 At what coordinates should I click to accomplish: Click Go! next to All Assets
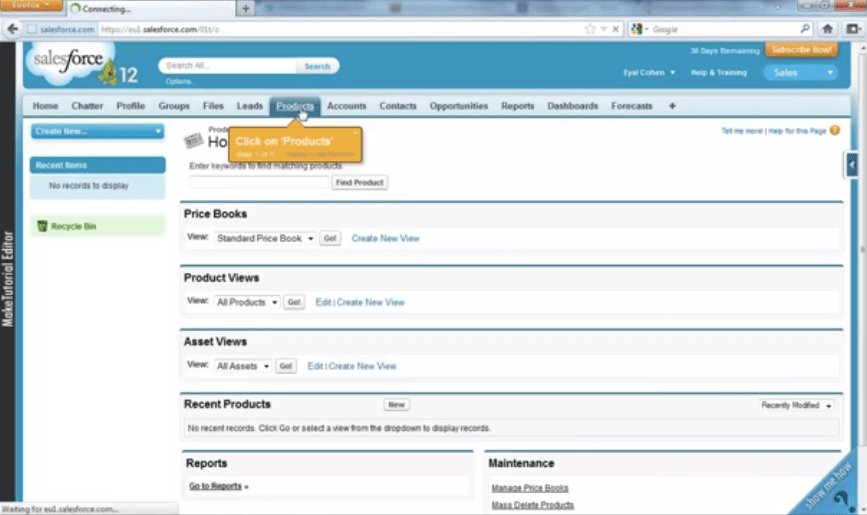[285, 366]
